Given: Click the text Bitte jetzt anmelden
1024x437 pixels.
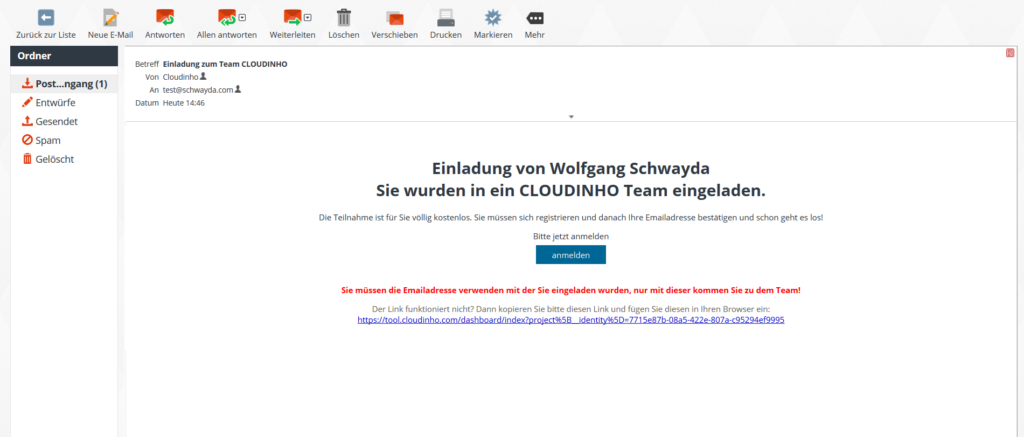Looking at the screenshot, I should 571,236.
